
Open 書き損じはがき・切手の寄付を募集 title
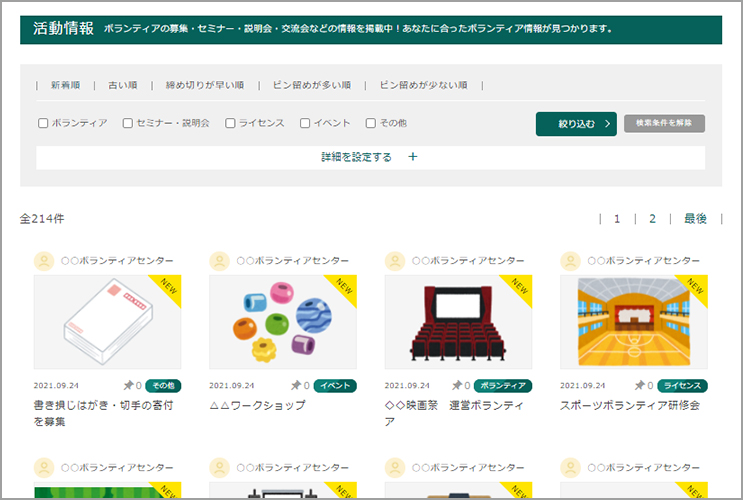point(103,413)
